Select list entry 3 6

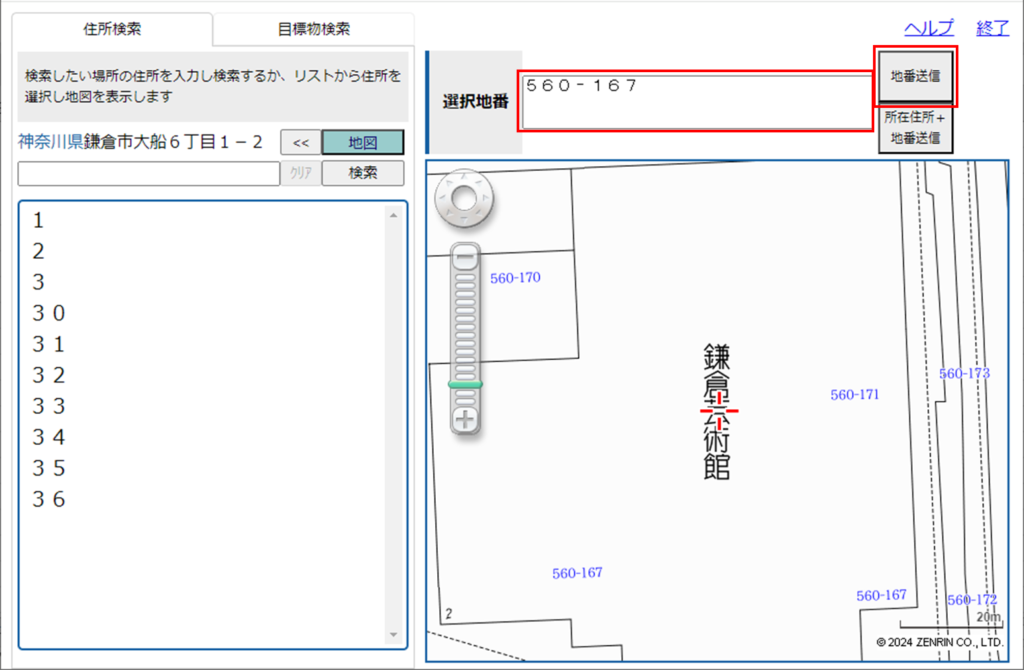pos(49,499)
